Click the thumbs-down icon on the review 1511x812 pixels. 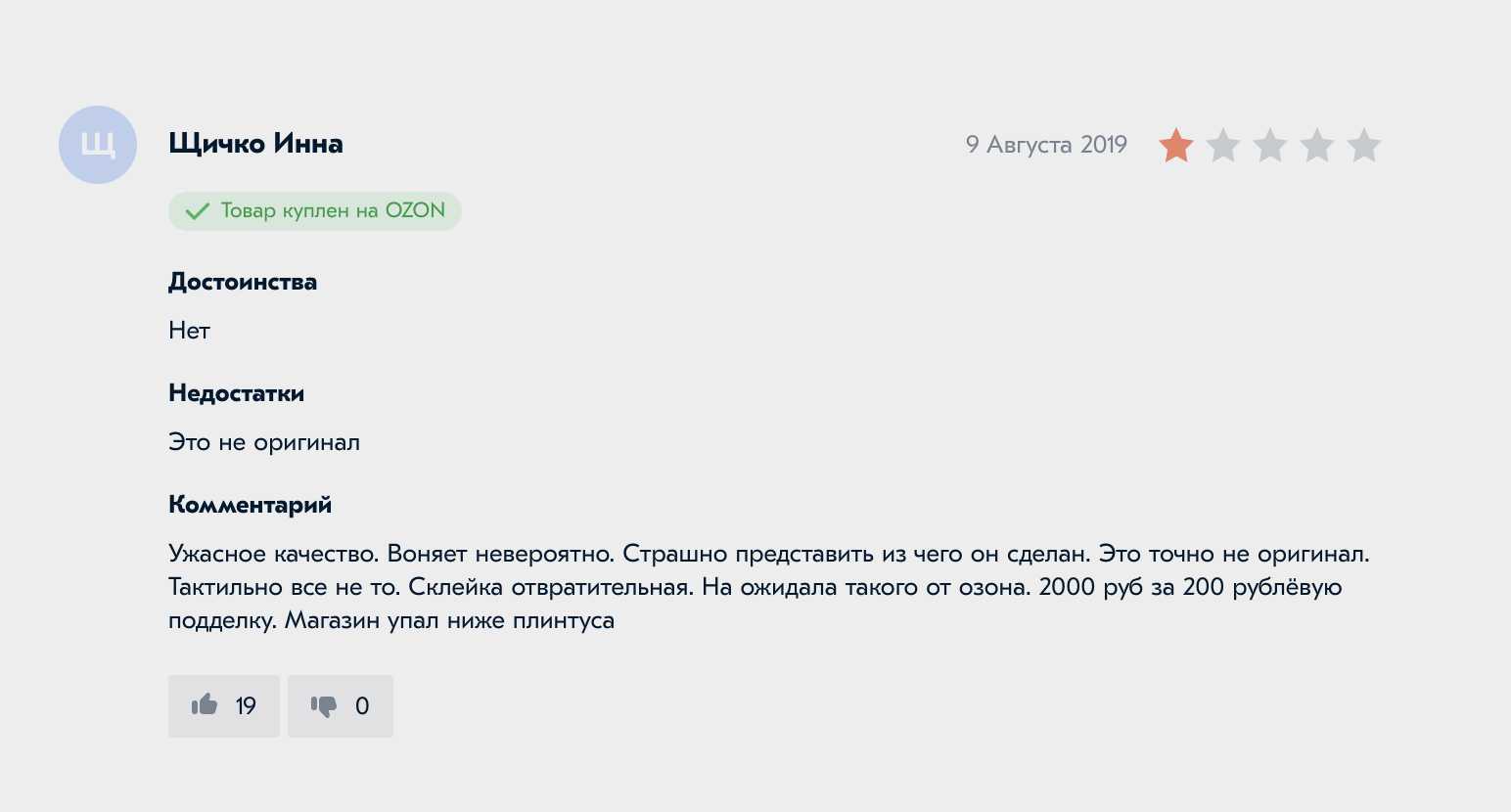[324, 706]
